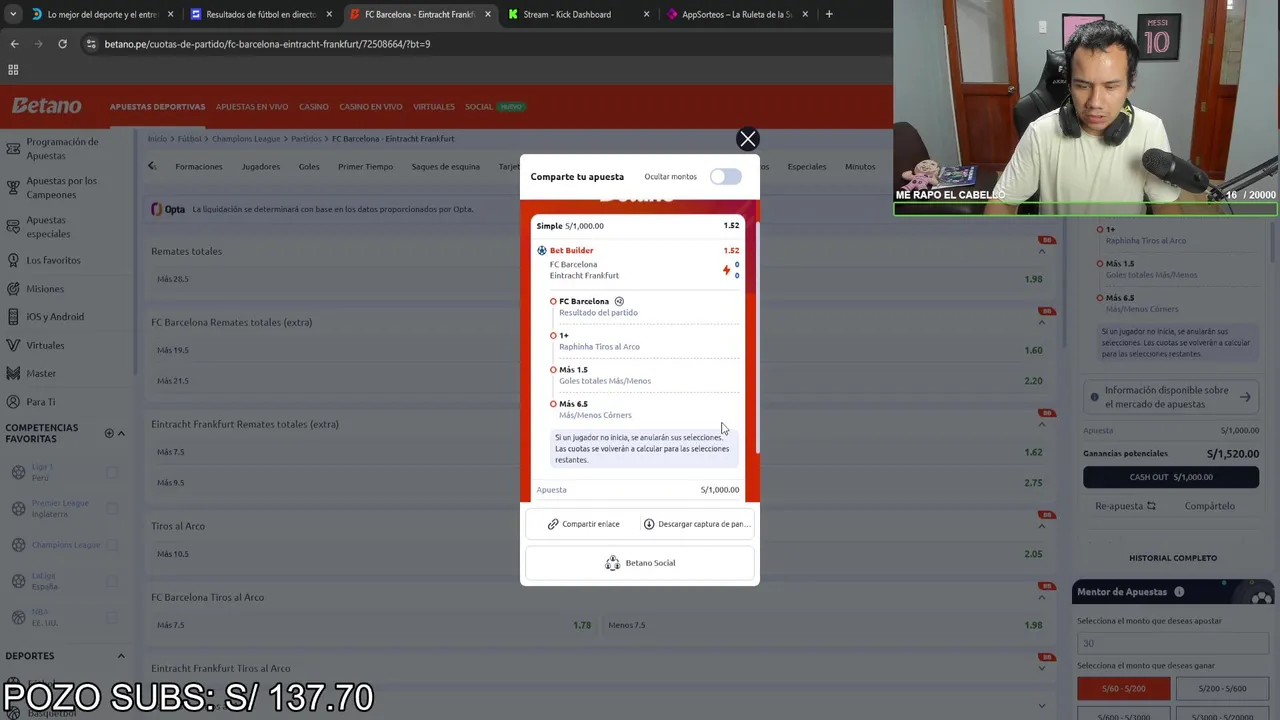Viewport: 1280px width, 720px height.
Task: Open the Apuestas en Vivo menu
Action: click(252, 107)
